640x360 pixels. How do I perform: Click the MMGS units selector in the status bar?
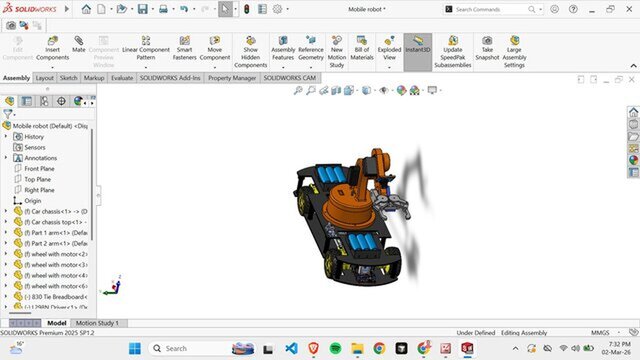click(600, 333)
